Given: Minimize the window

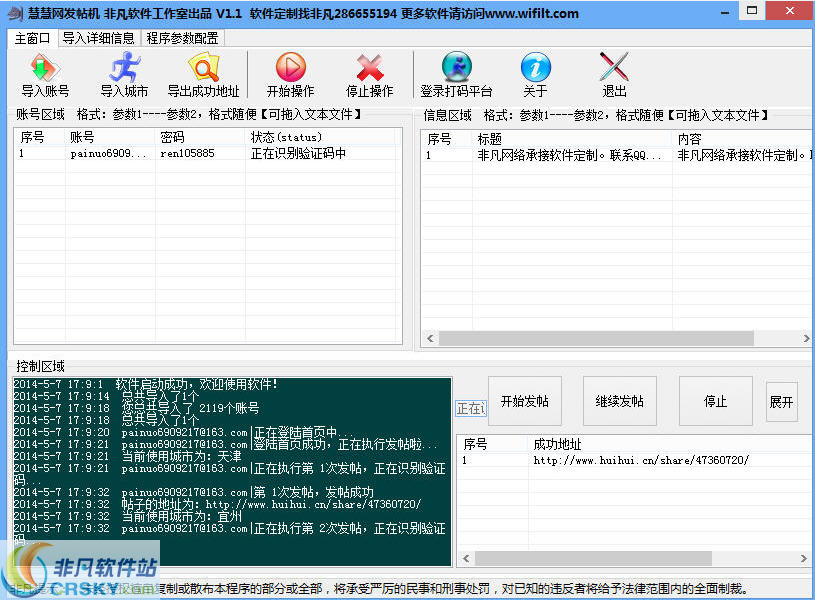Looking at the screenshot, I should 725,11.
